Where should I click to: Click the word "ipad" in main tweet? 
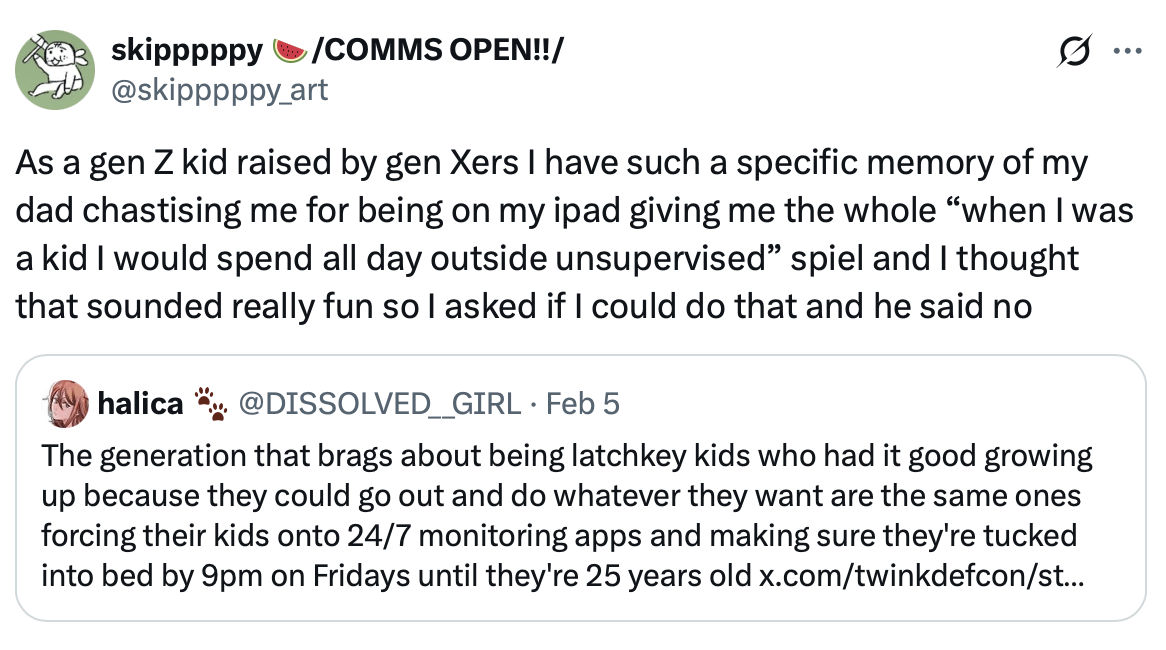tap(518, 210)
